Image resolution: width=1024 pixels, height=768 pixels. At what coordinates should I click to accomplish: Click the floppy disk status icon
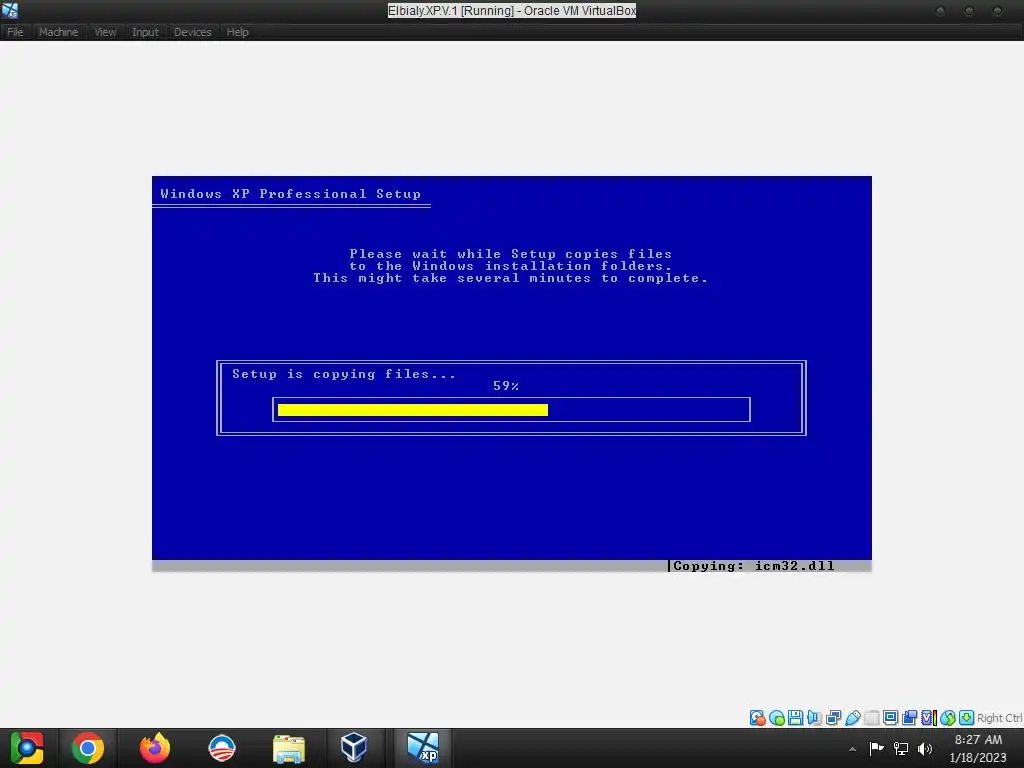point(795,718)
